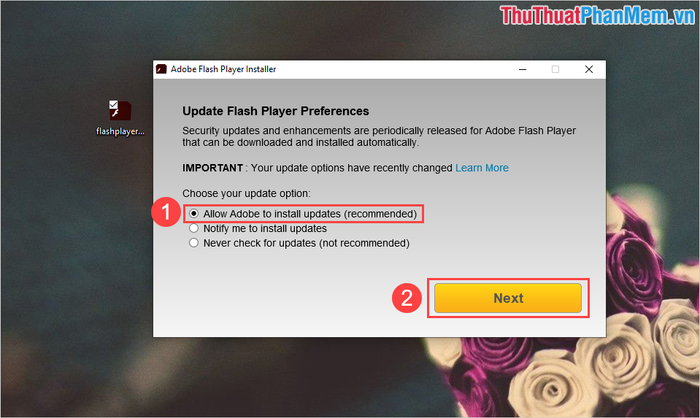Viewport: 700px width, 418px height.
Task: Click the yellow Next button
Action: [x=508, y=298]
